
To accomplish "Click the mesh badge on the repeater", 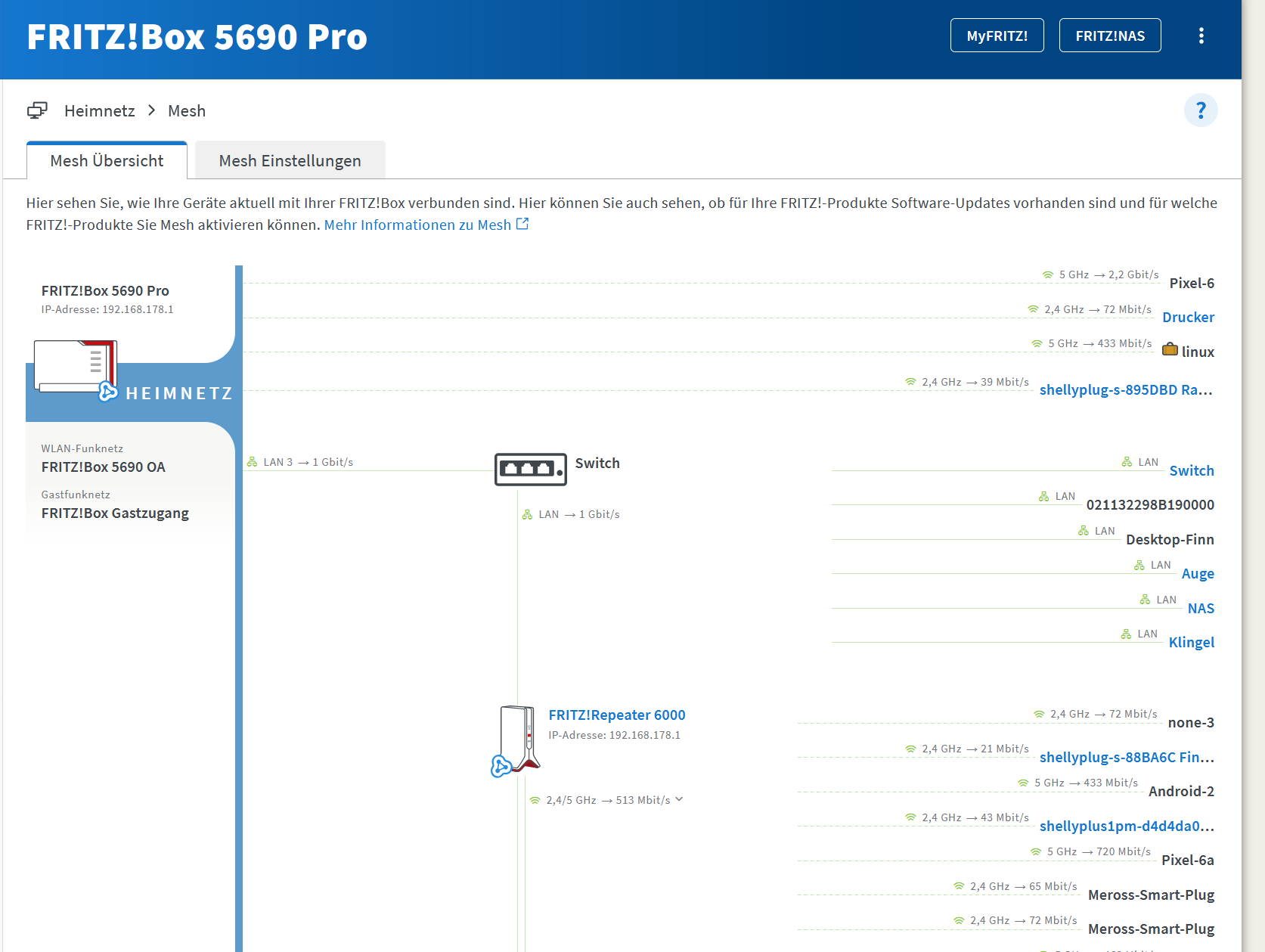I will (501, 766).
